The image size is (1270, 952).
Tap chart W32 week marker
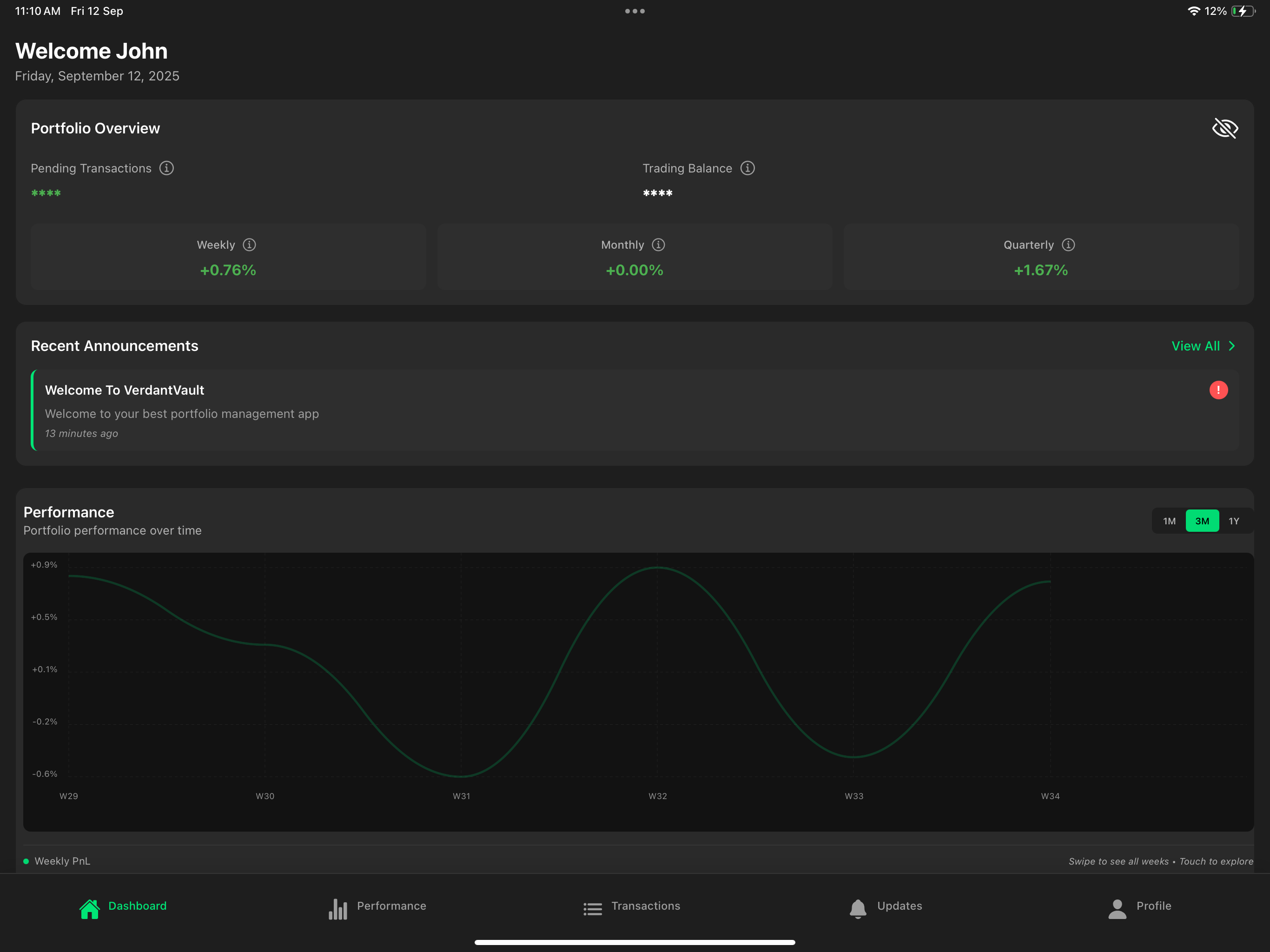click(657, 796)
